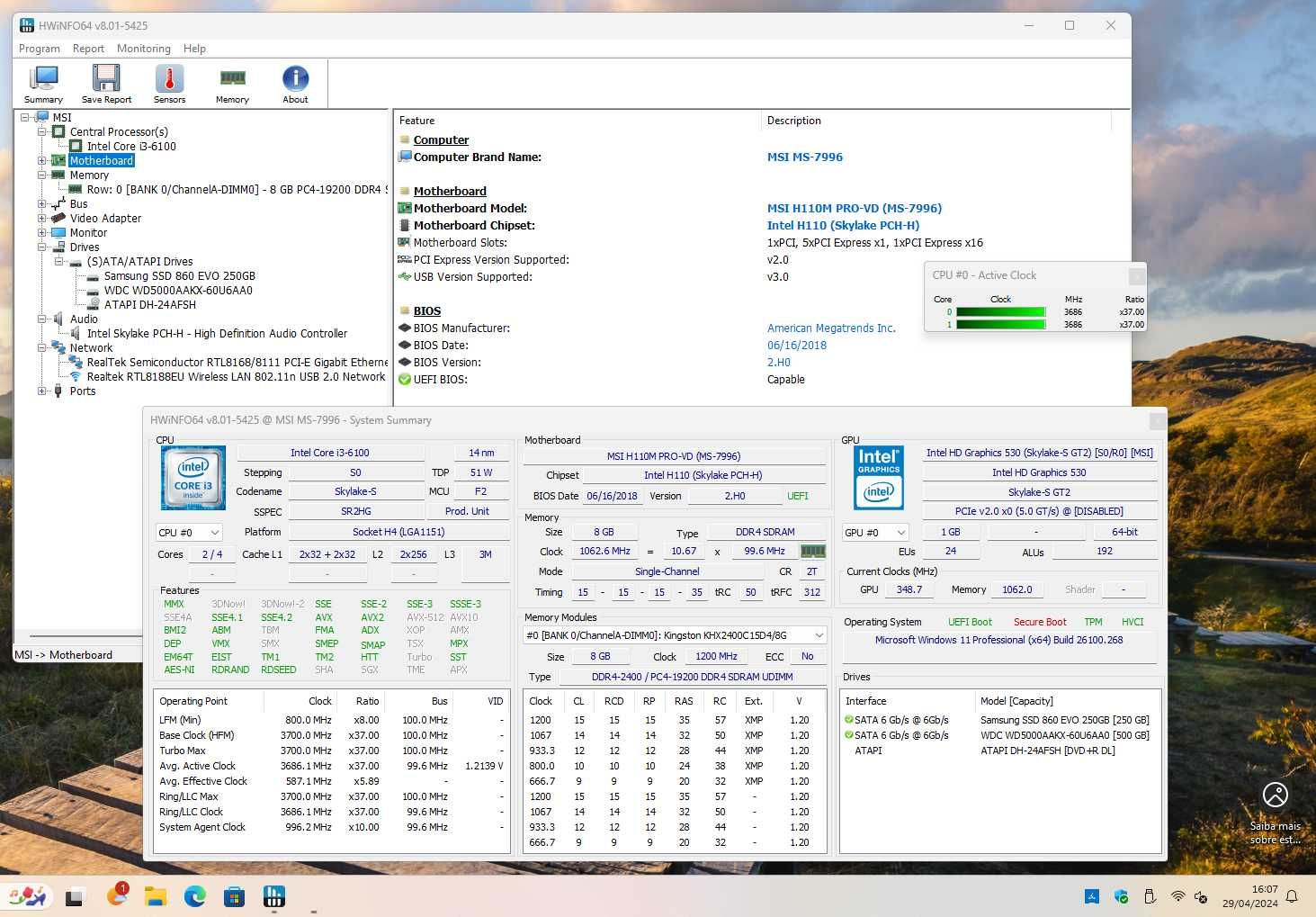The height and width of the screenshot is (917, 1316).
Task: Open Microsoft Store from the taskbar
Action: tap(235, 896)
